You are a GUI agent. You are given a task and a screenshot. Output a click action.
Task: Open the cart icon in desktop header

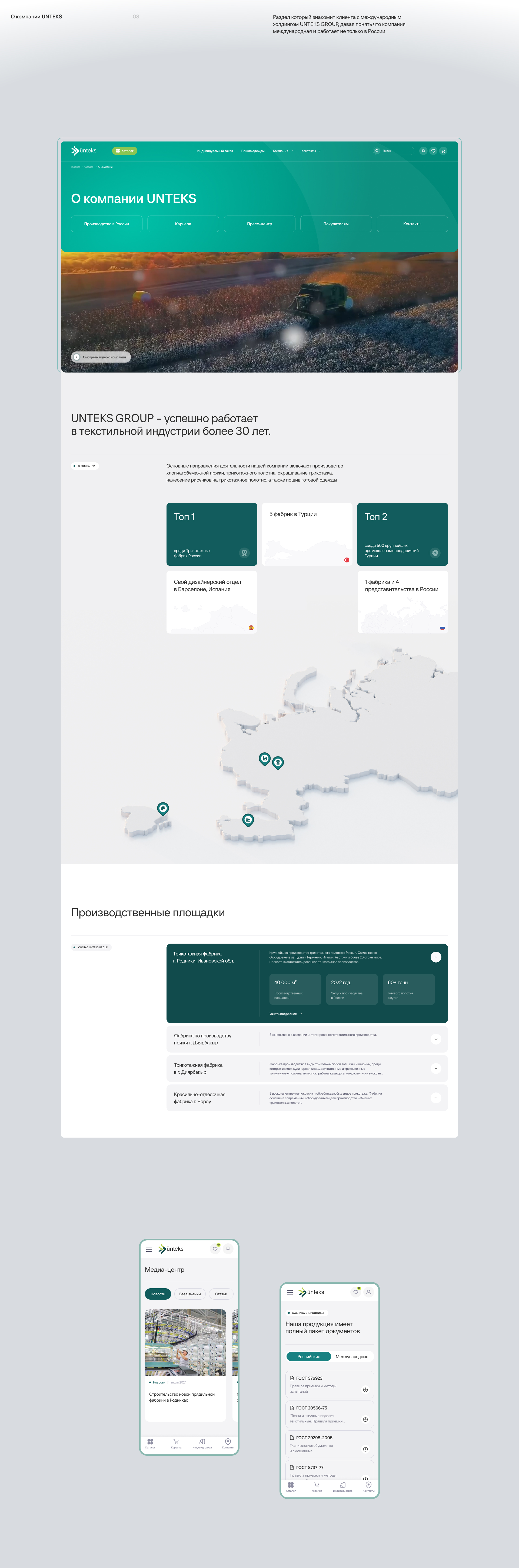pos(443,150)
